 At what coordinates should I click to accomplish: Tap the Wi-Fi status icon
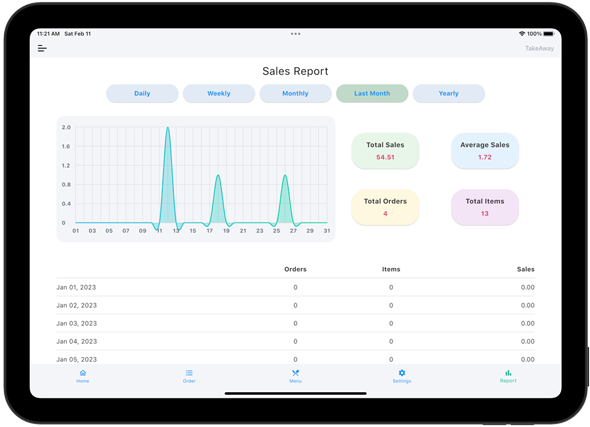click(x=522, y=34)
